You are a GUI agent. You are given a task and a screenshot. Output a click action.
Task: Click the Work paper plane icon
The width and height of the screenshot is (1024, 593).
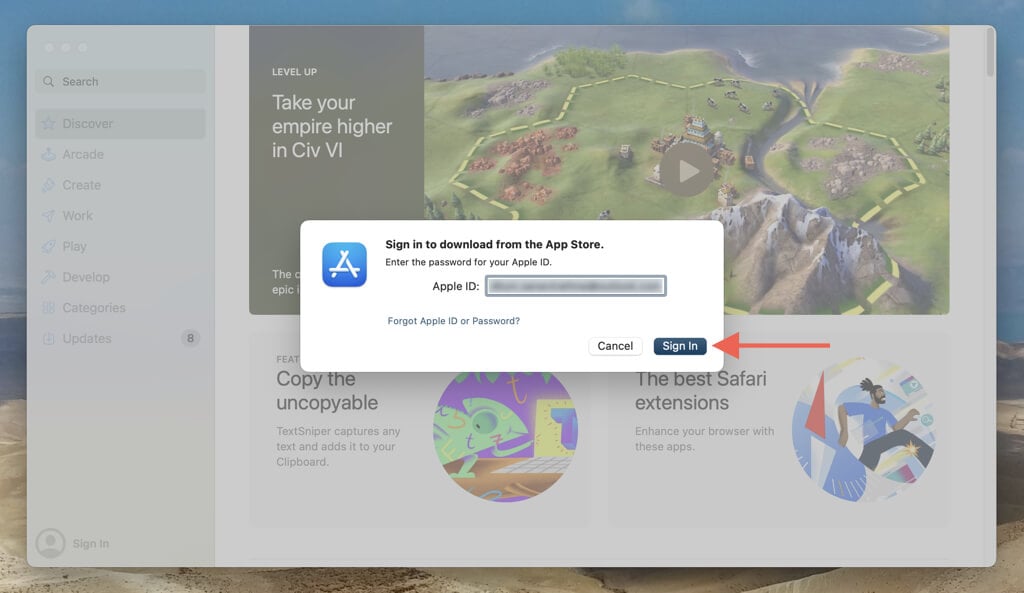48,216
